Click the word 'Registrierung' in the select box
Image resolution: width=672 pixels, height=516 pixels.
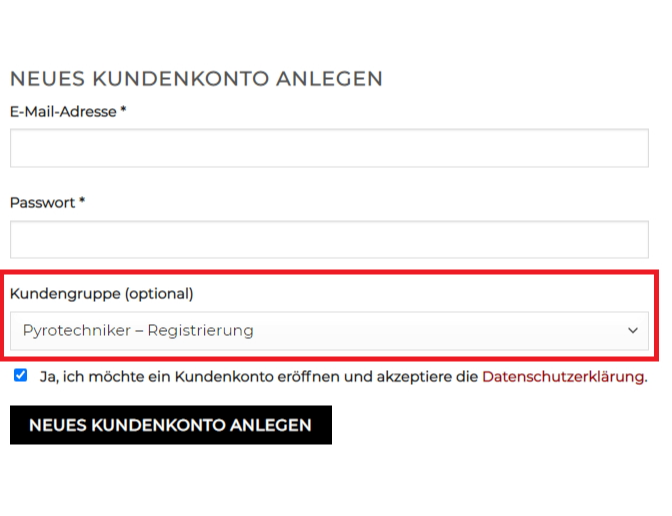click(x=201, y=330)
